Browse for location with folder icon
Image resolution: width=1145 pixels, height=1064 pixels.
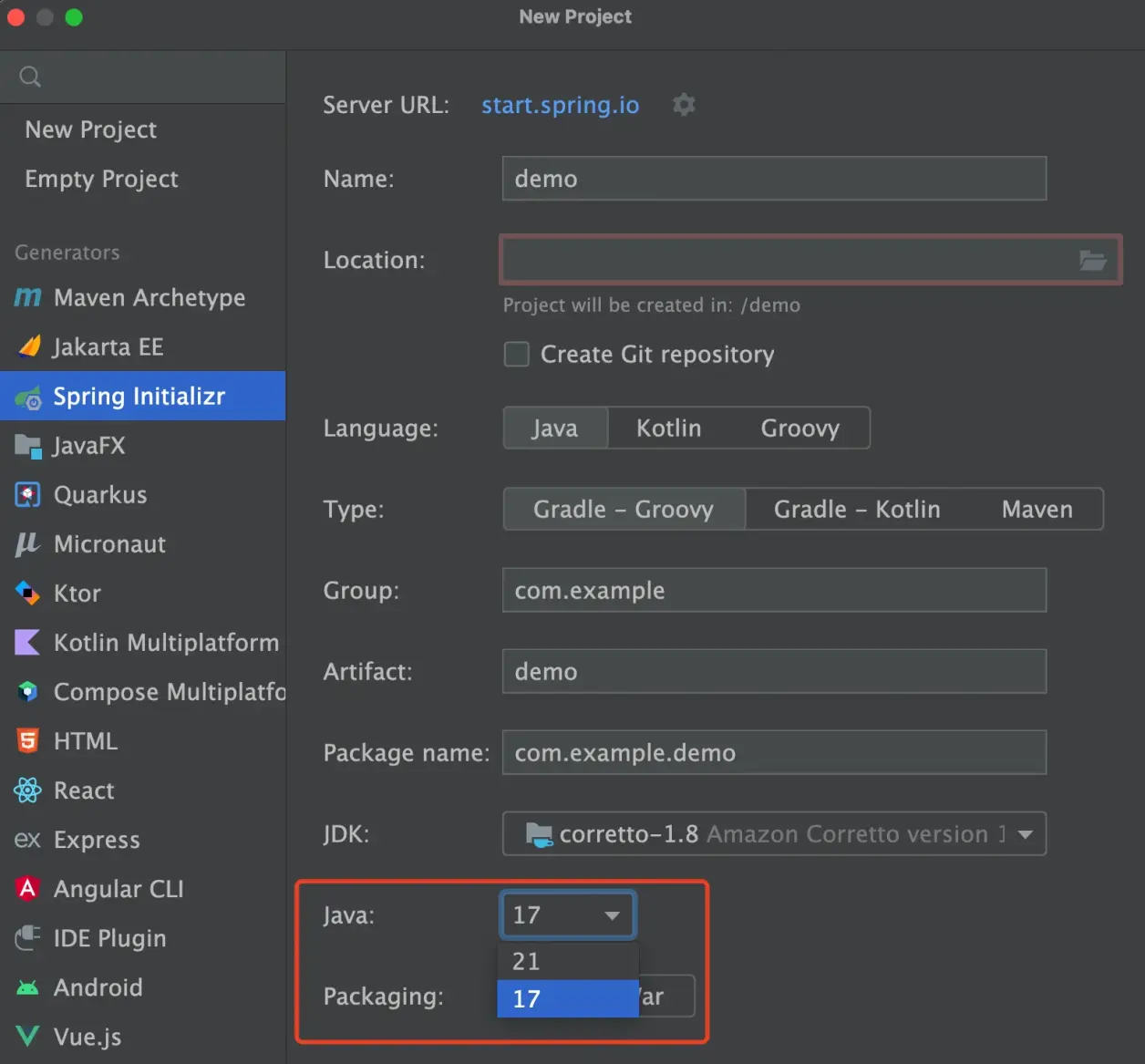(1093, 261)
